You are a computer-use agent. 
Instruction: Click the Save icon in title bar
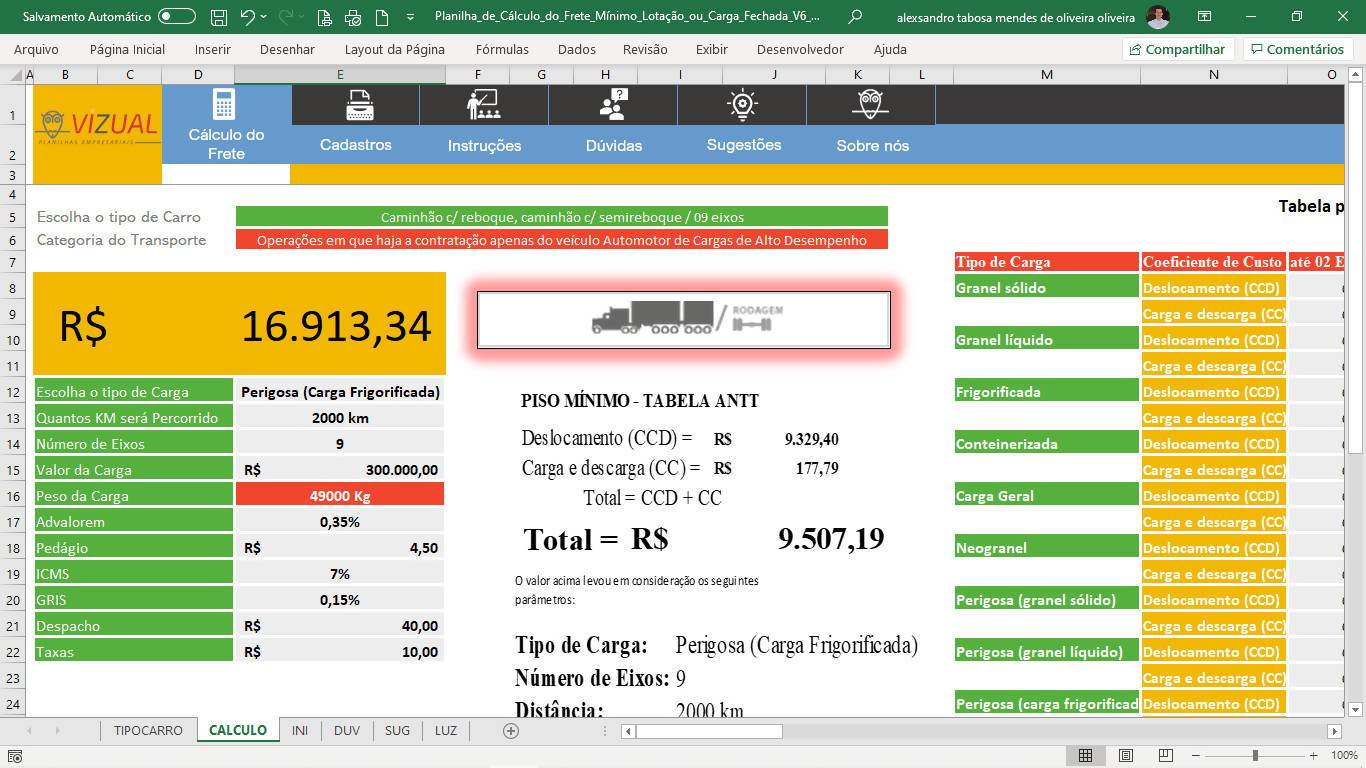tap(219, 17)
